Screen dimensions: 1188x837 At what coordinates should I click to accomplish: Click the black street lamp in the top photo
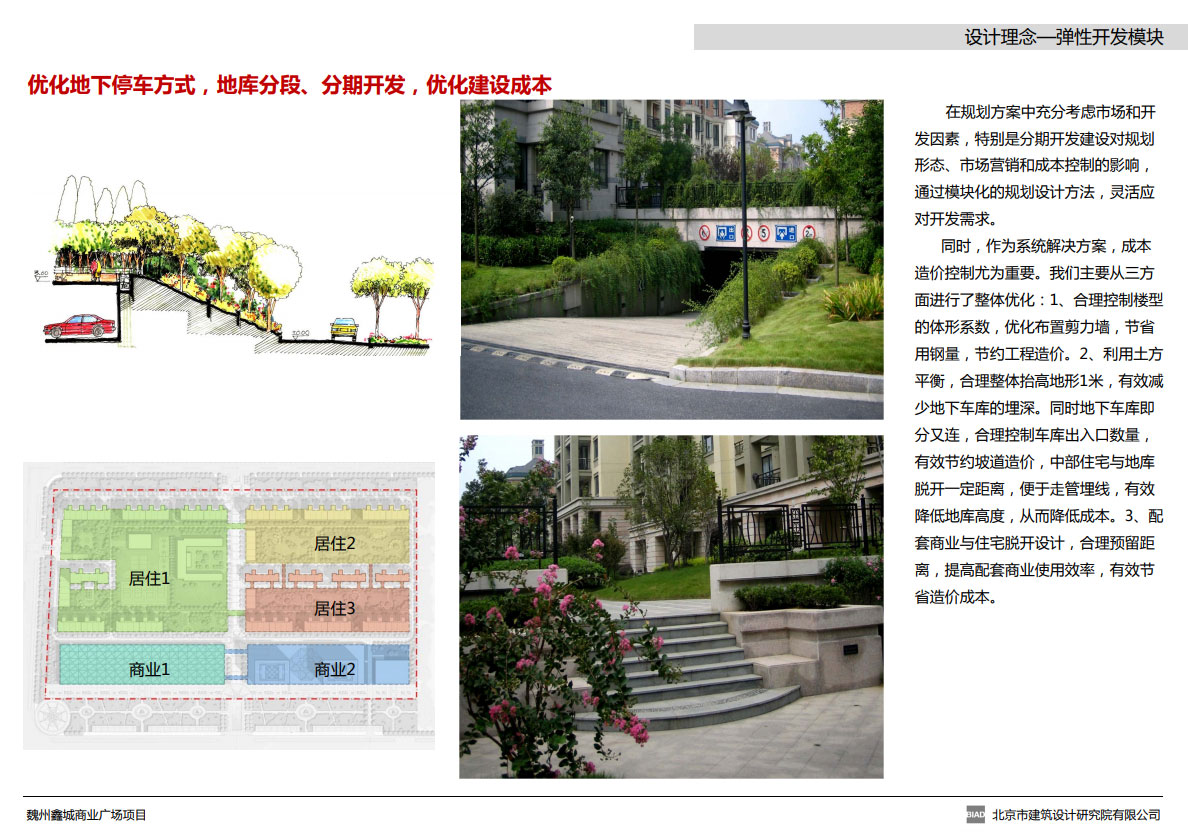click(x=742, y=220)
